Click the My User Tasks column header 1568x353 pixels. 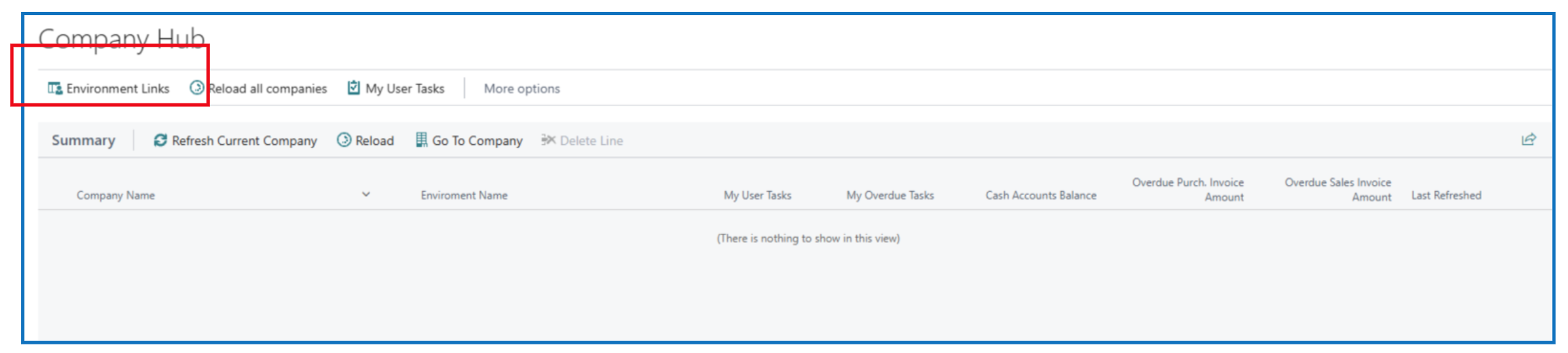[757, 195]
